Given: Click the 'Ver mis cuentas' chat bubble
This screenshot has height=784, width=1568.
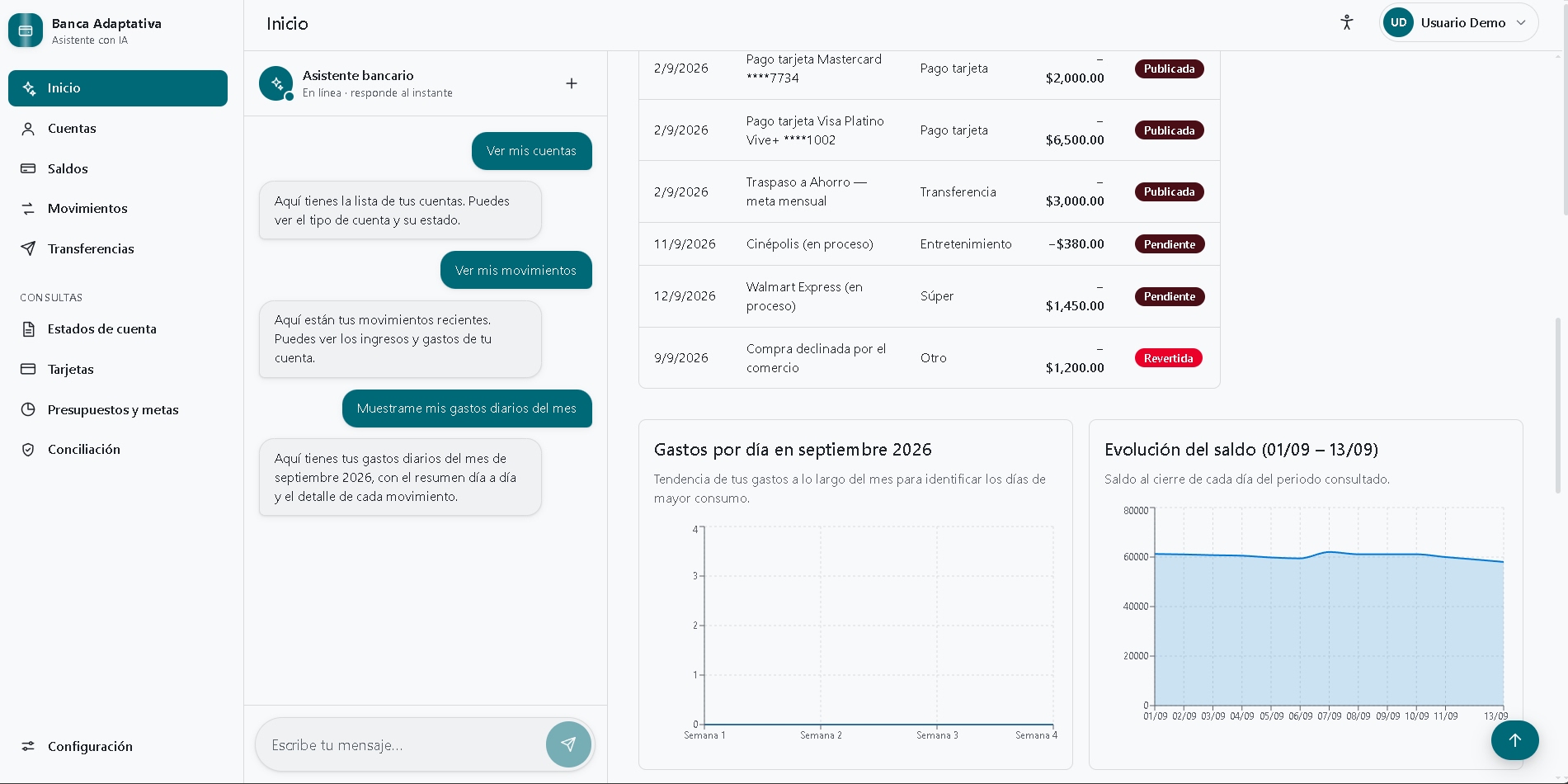Looking at the screenshot, I should click(x=532, y=151).
